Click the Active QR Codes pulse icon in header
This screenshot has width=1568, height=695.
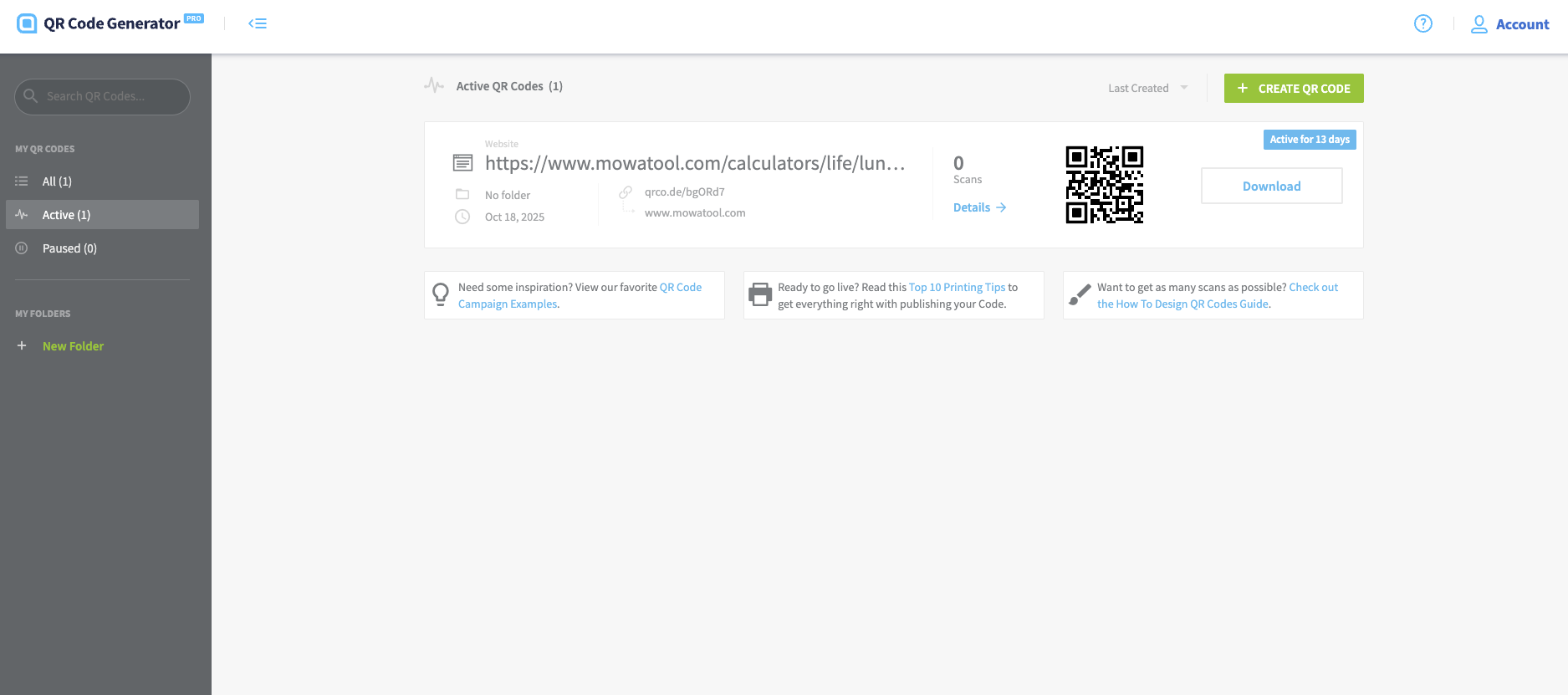tap(434, 85)
